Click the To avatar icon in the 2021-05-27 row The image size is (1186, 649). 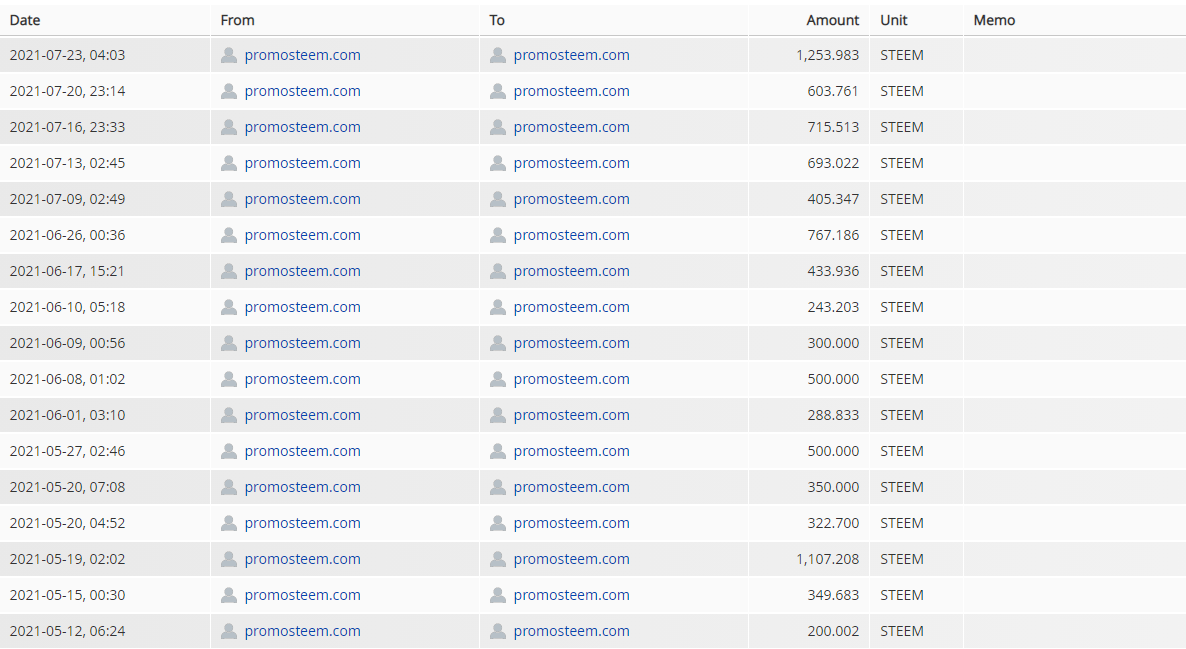tap(498, 452)
